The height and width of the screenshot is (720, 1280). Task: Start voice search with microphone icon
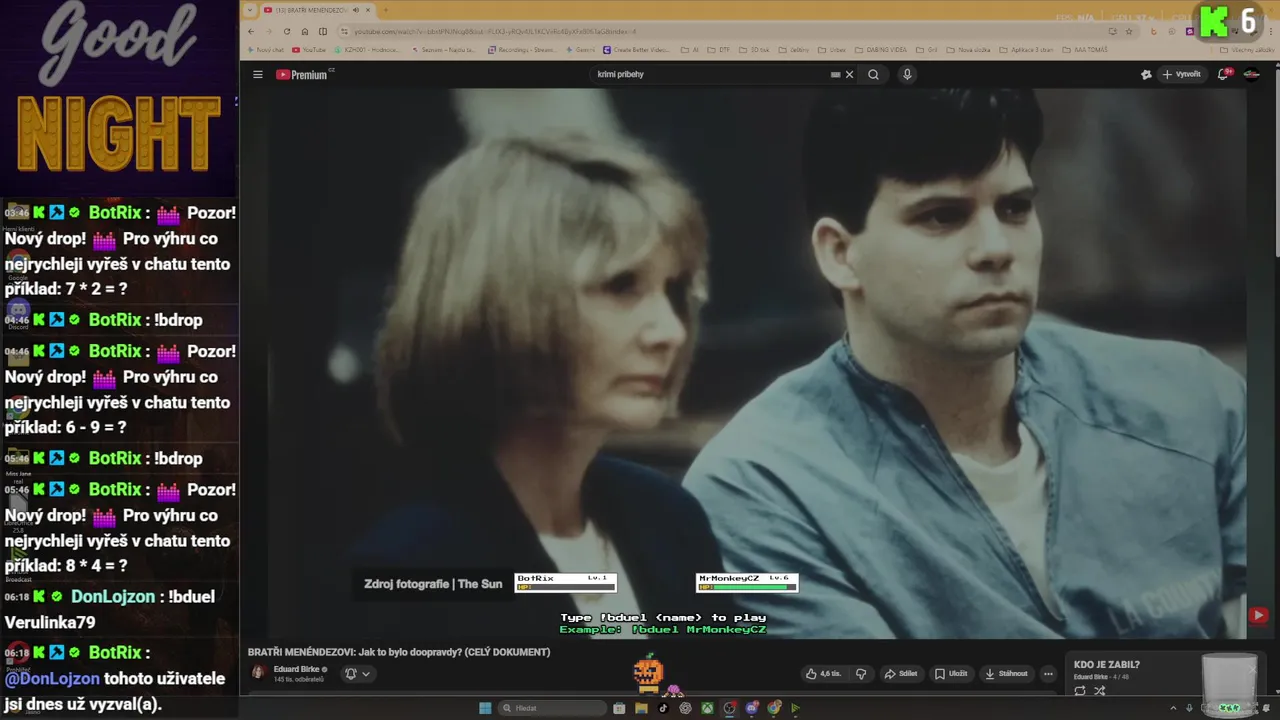907,74
